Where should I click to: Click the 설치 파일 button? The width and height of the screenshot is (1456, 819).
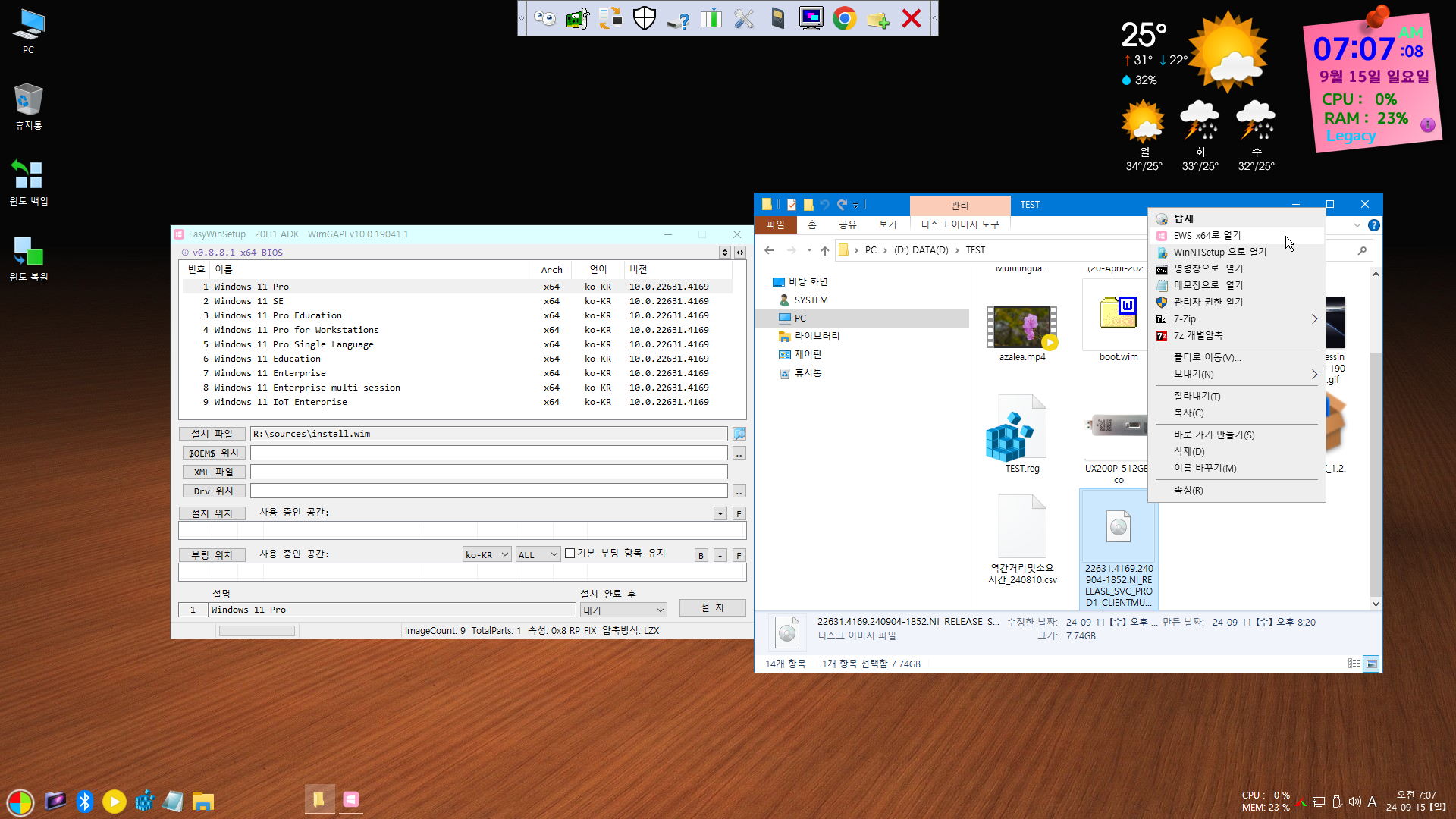click(212, 434)
